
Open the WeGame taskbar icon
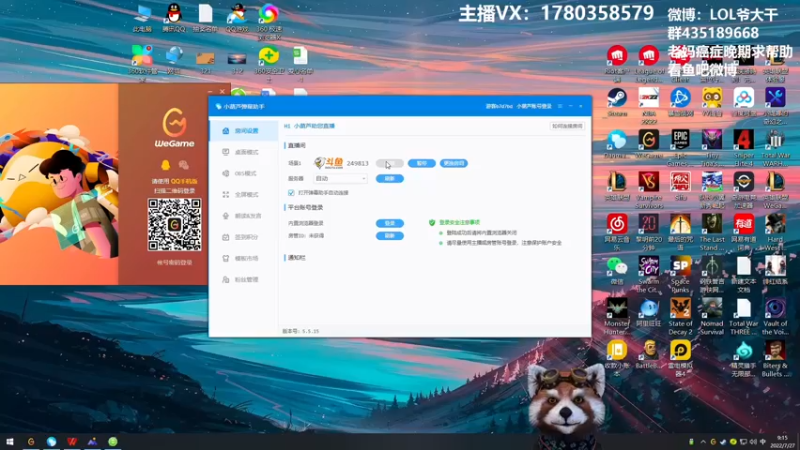(31, 441)
